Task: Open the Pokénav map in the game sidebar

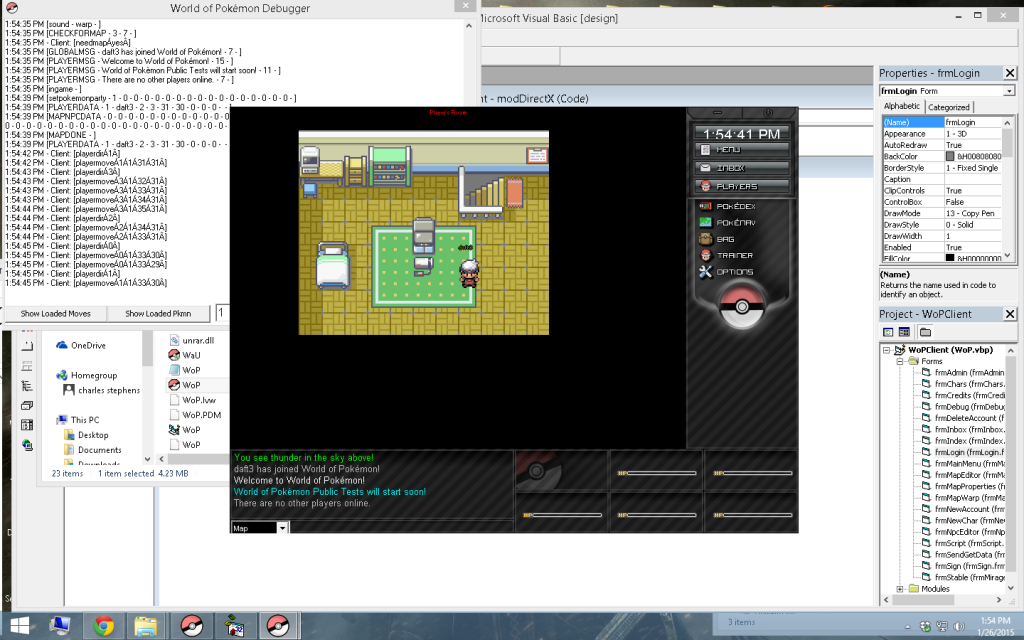Action: [x=728, y=223]
